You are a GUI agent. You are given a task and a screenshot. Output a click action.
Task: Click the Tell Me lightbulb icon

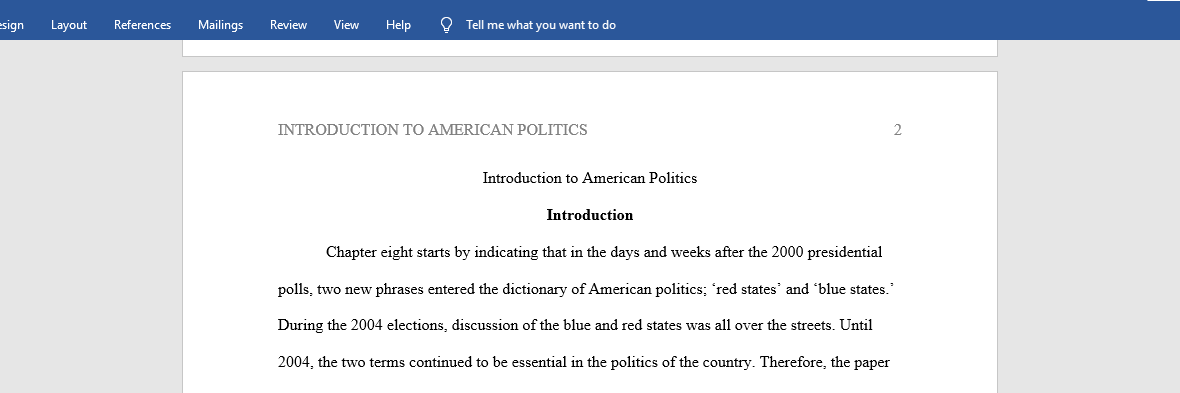click(x=446, y=25)
